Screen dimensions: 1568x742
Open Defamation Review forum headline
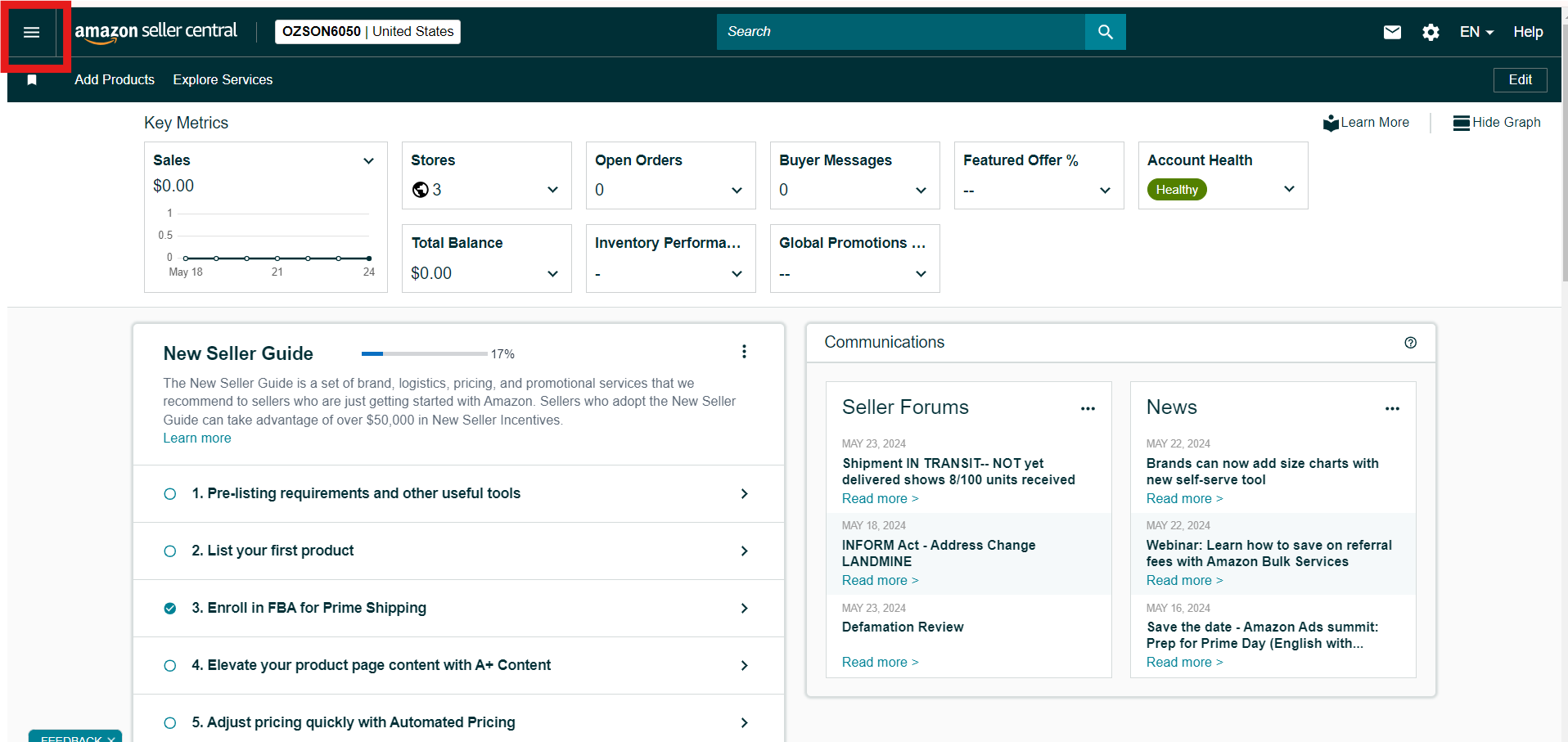(903, 627)
